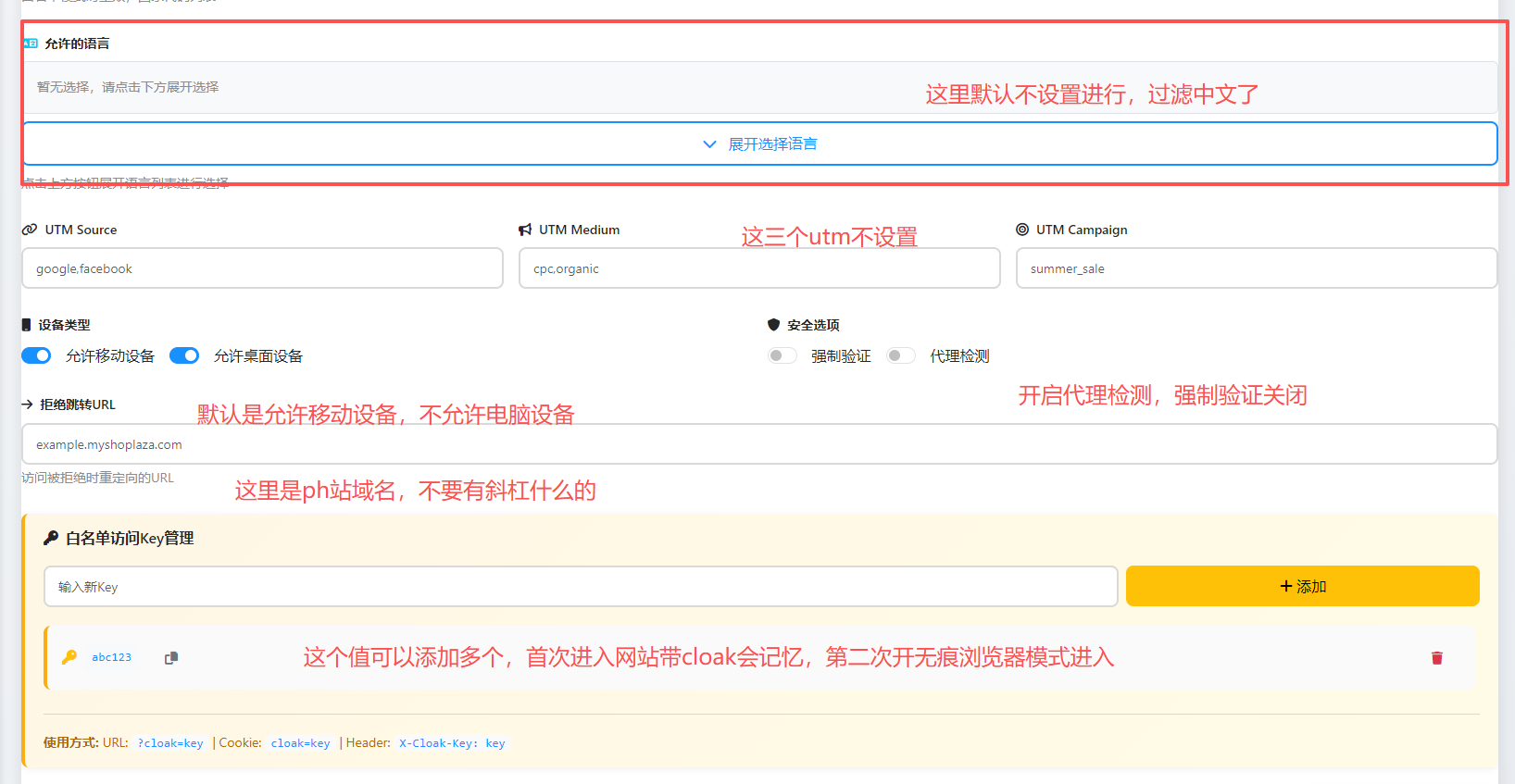Image resolution: width=1515 pixels, height=784 pixels.
Task: Click the shield icon for 安全选项
Action: pyautogui.click(x=773, y=325)
